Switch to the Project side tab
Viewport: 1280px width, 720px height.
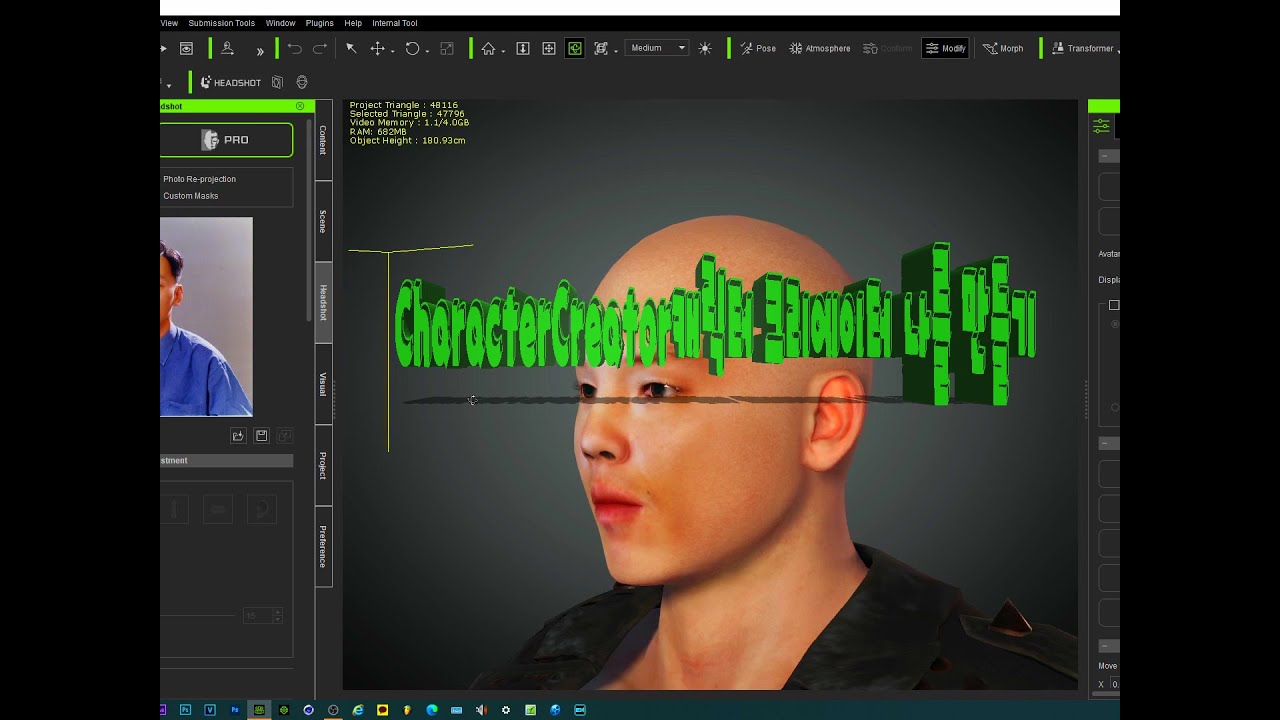pyautogui.click(x=323, y=466)
